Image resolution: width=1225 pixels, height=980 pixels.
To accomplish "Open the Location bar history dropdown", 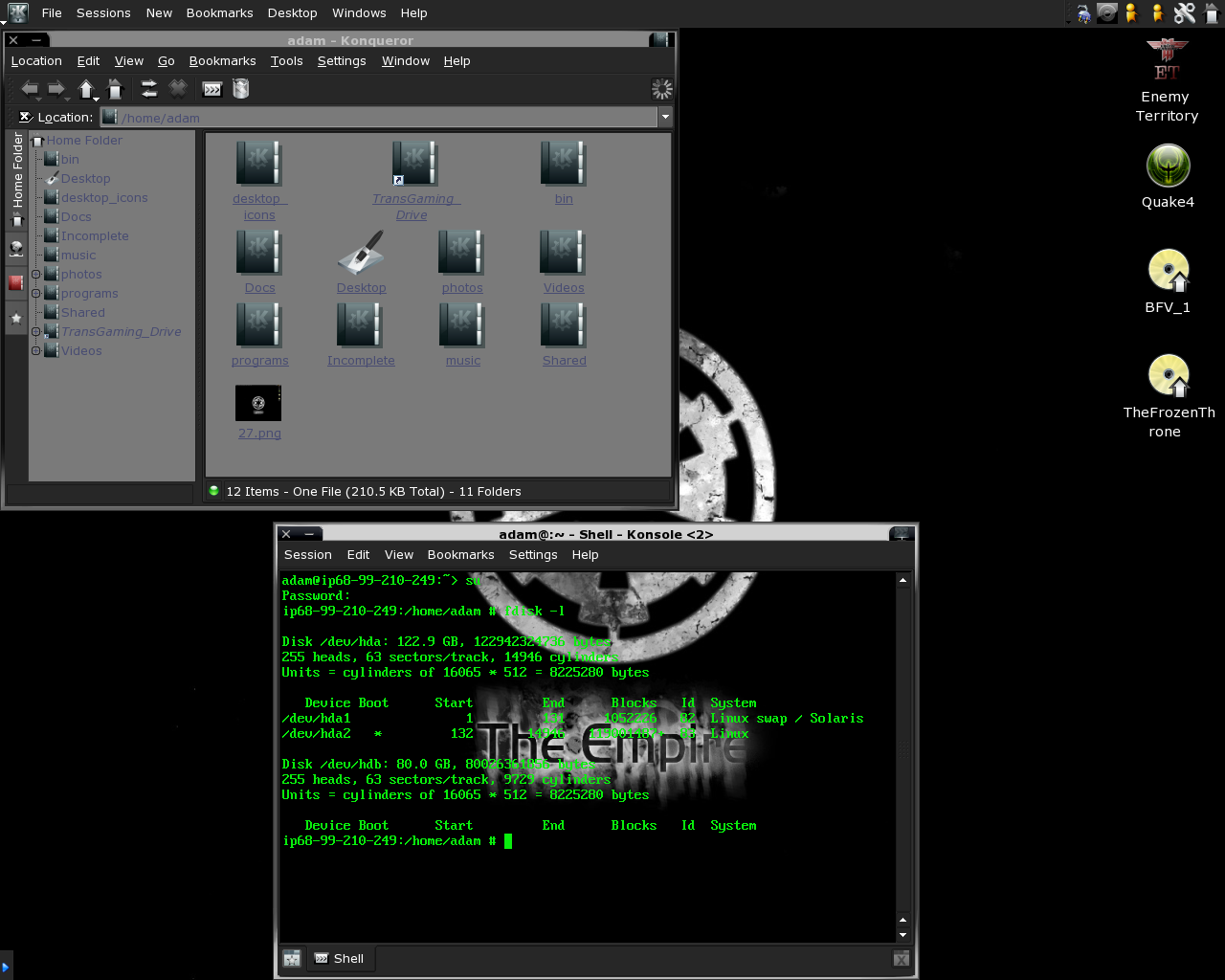I will coord(664,118).
